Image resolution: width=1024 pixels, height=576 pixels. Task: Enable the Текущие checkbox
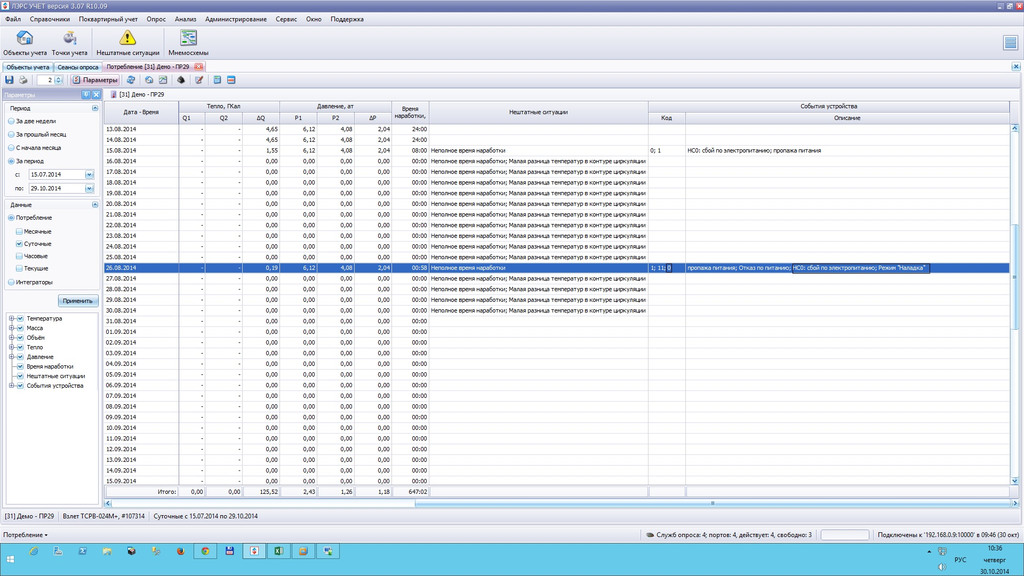pos(19,268)
